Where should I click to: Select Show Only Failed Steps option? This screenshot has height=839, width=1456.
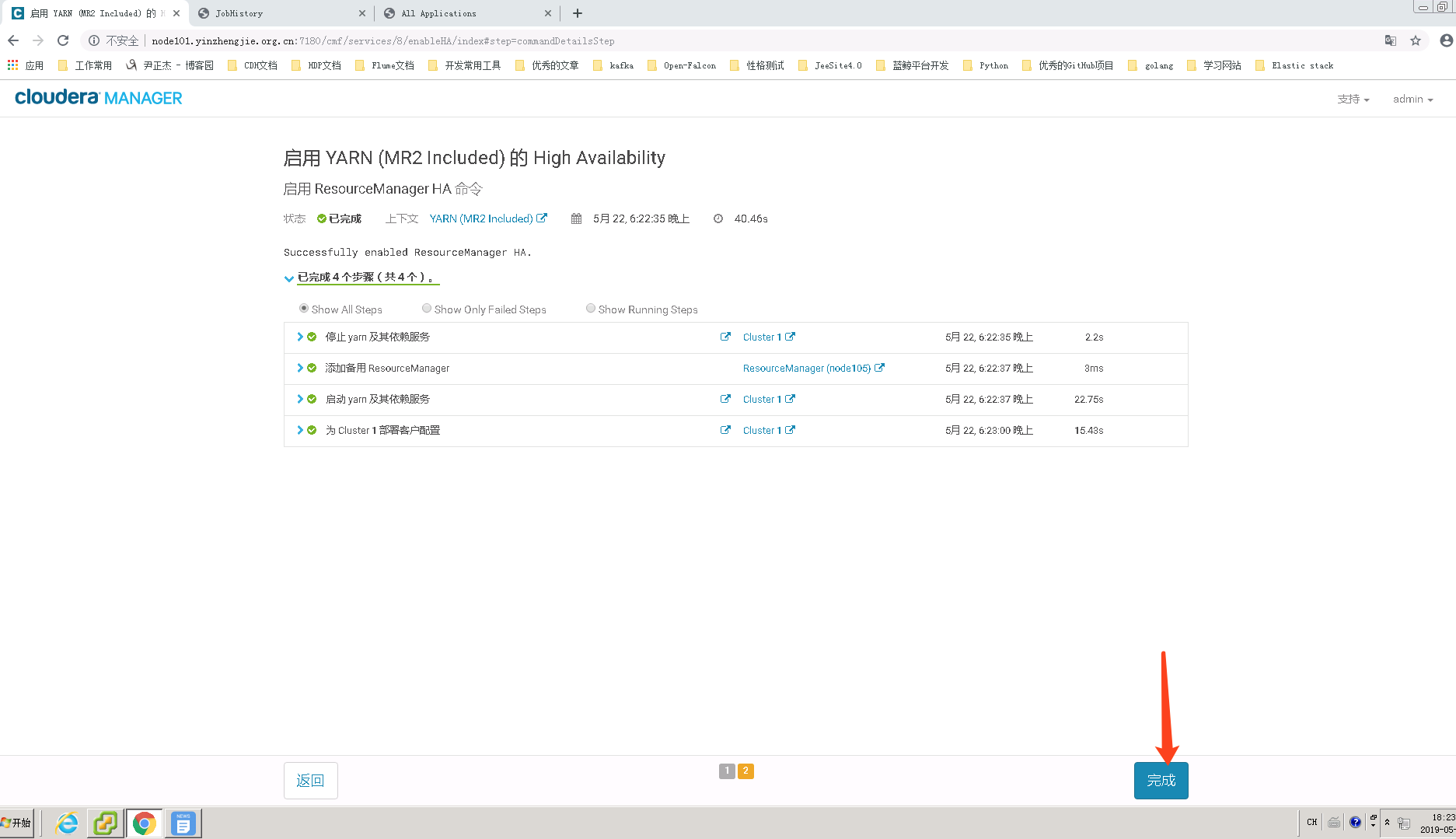427,309
